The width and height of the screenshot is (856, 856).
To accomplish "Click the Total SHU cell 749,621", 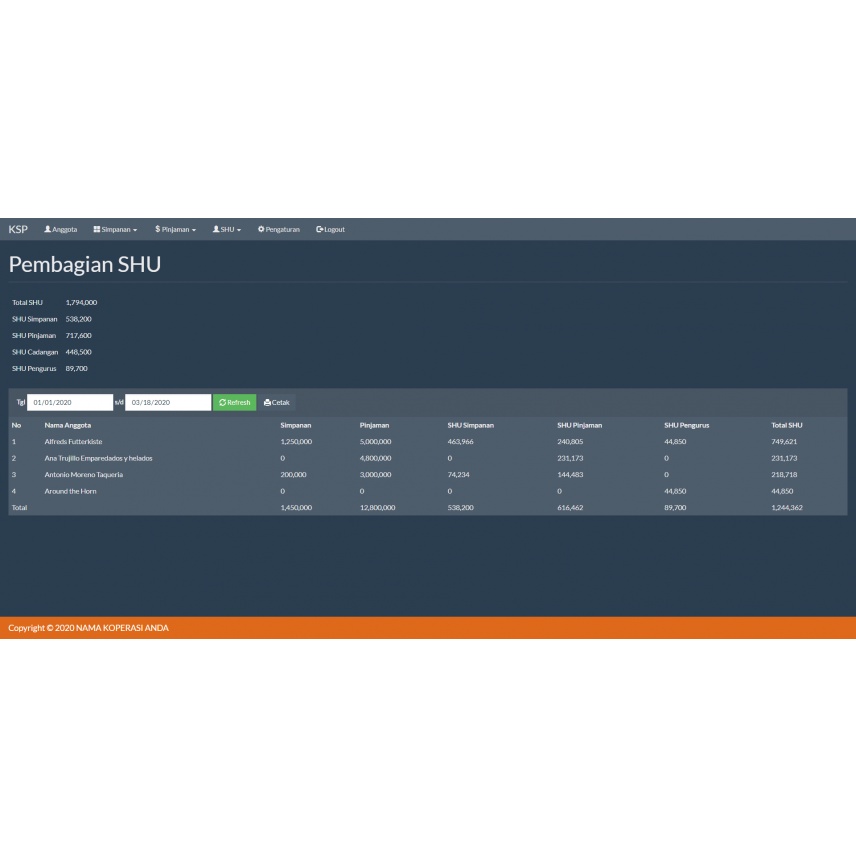I will 784,442.
